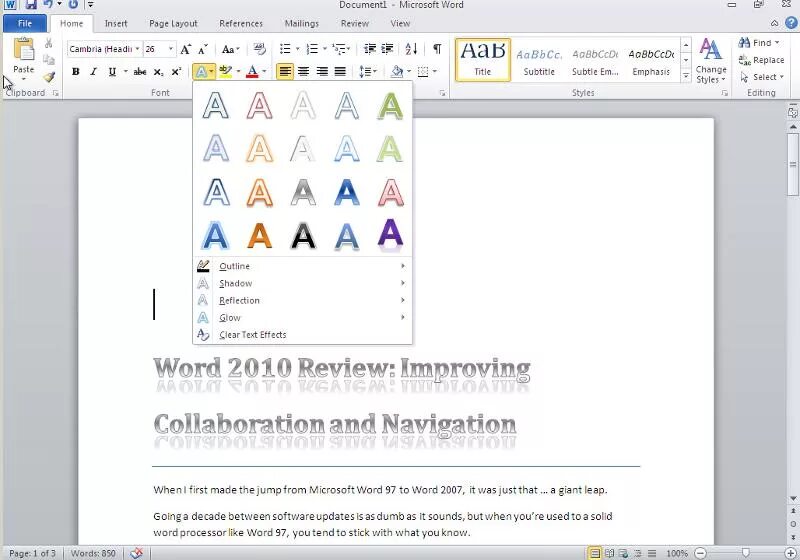The height and width of the screenshot is (560, 800).
Task: Click the Font Color red A button
Action: pos(252,71)
